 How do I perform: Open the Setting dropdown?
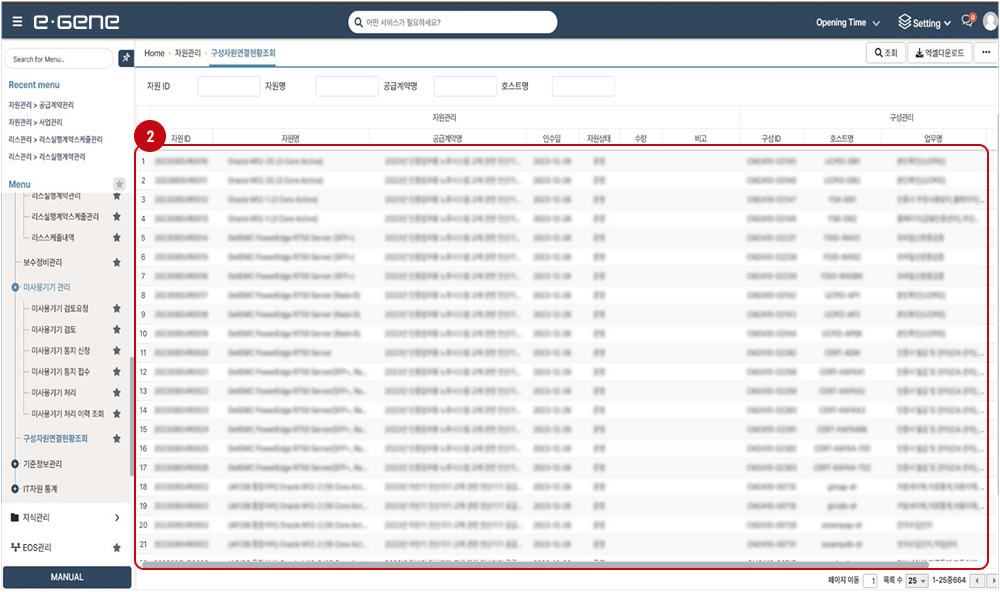point(925,23)
